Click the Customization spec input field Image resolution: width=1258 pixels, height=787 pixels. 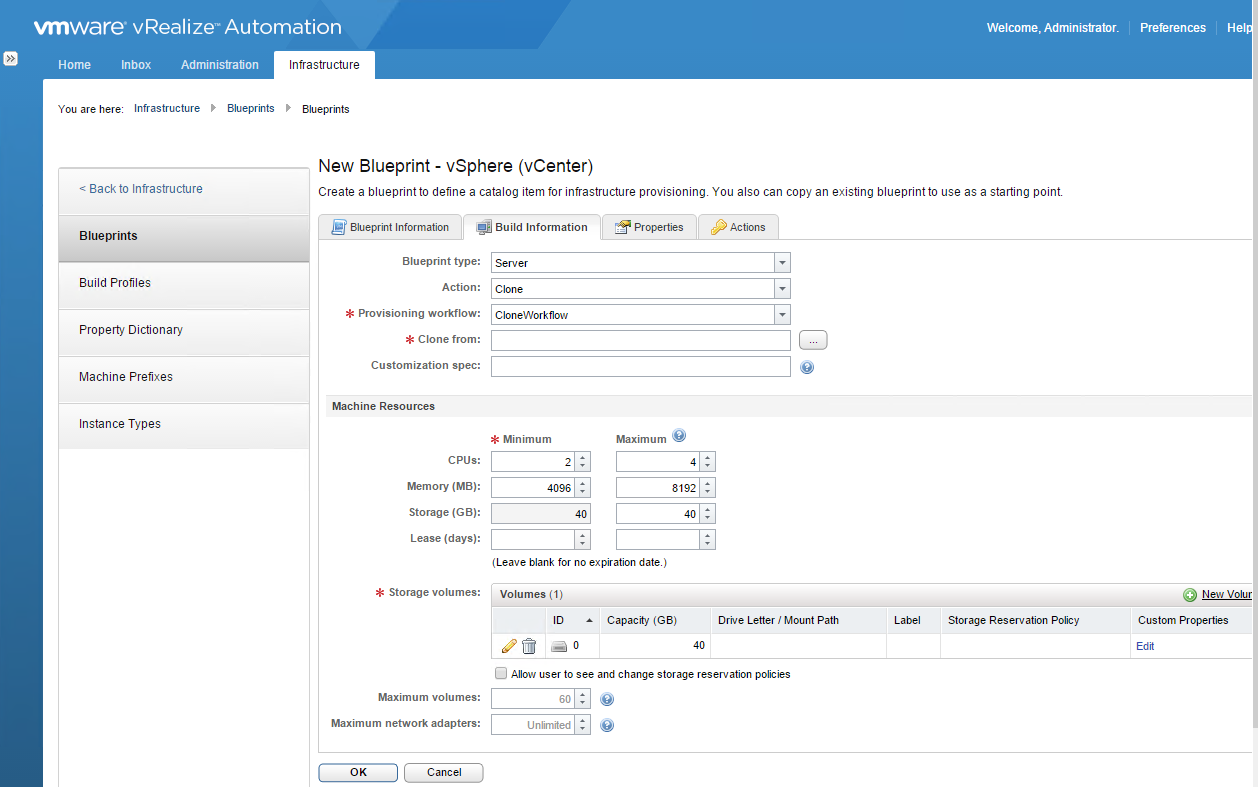[641, 367]
